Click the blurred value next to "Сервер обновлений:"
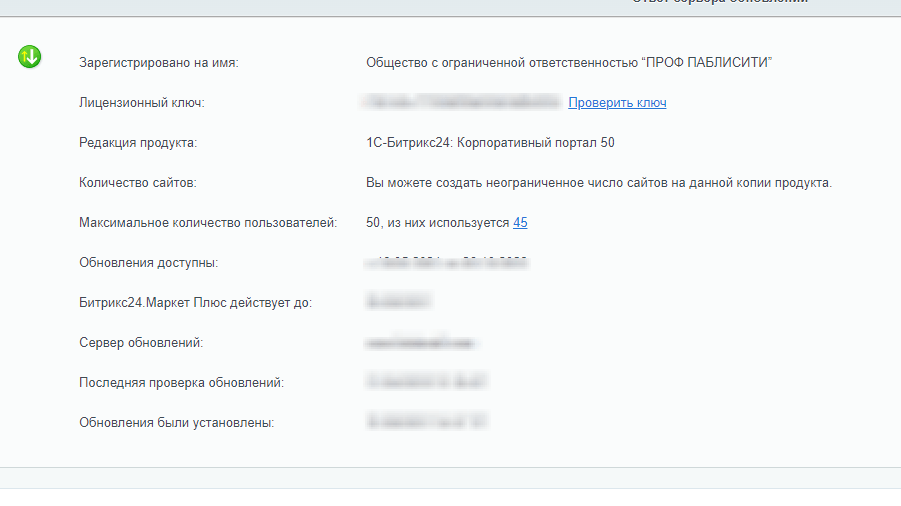The image size is (901, 506). point(421,343)
